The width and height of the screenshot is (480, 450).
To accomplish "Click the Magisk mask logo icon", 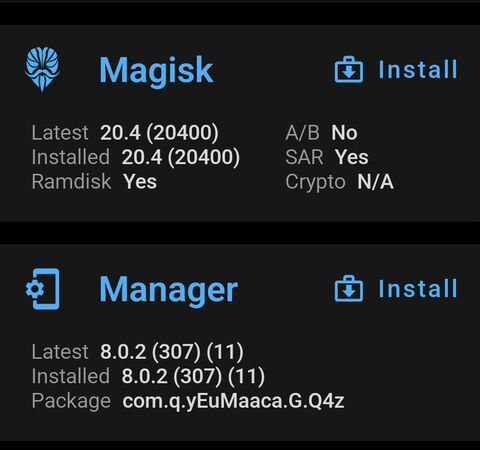I will click(x=42, y=69).
